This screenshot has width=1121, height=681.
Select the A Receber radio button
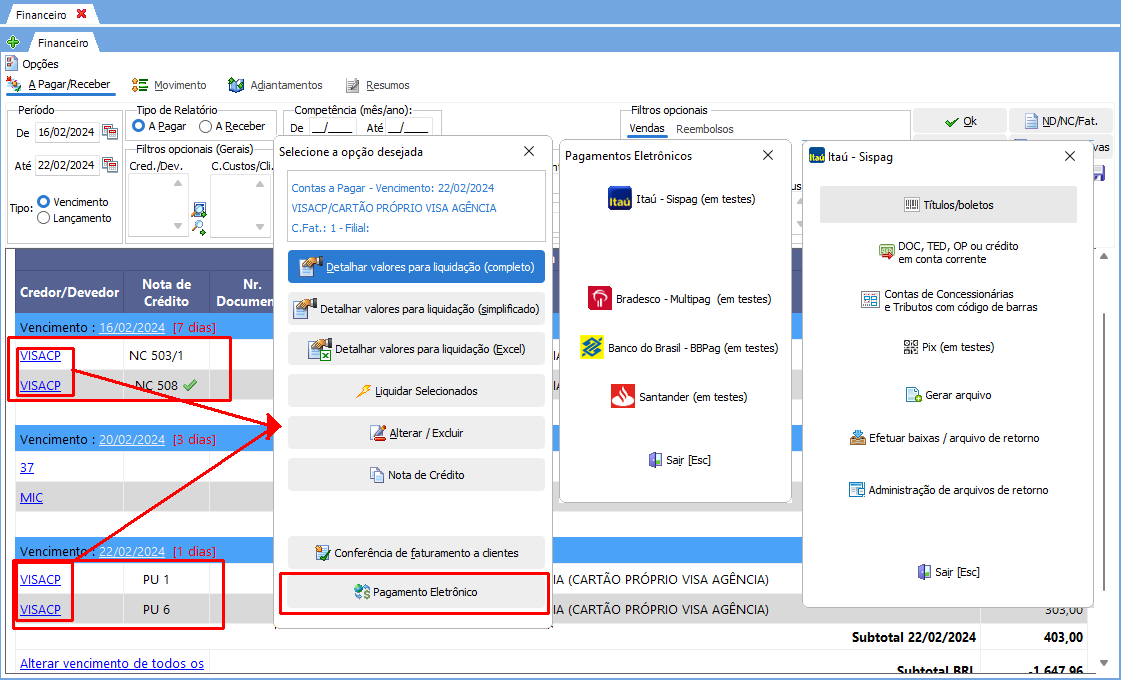click(x=205, y=126)
